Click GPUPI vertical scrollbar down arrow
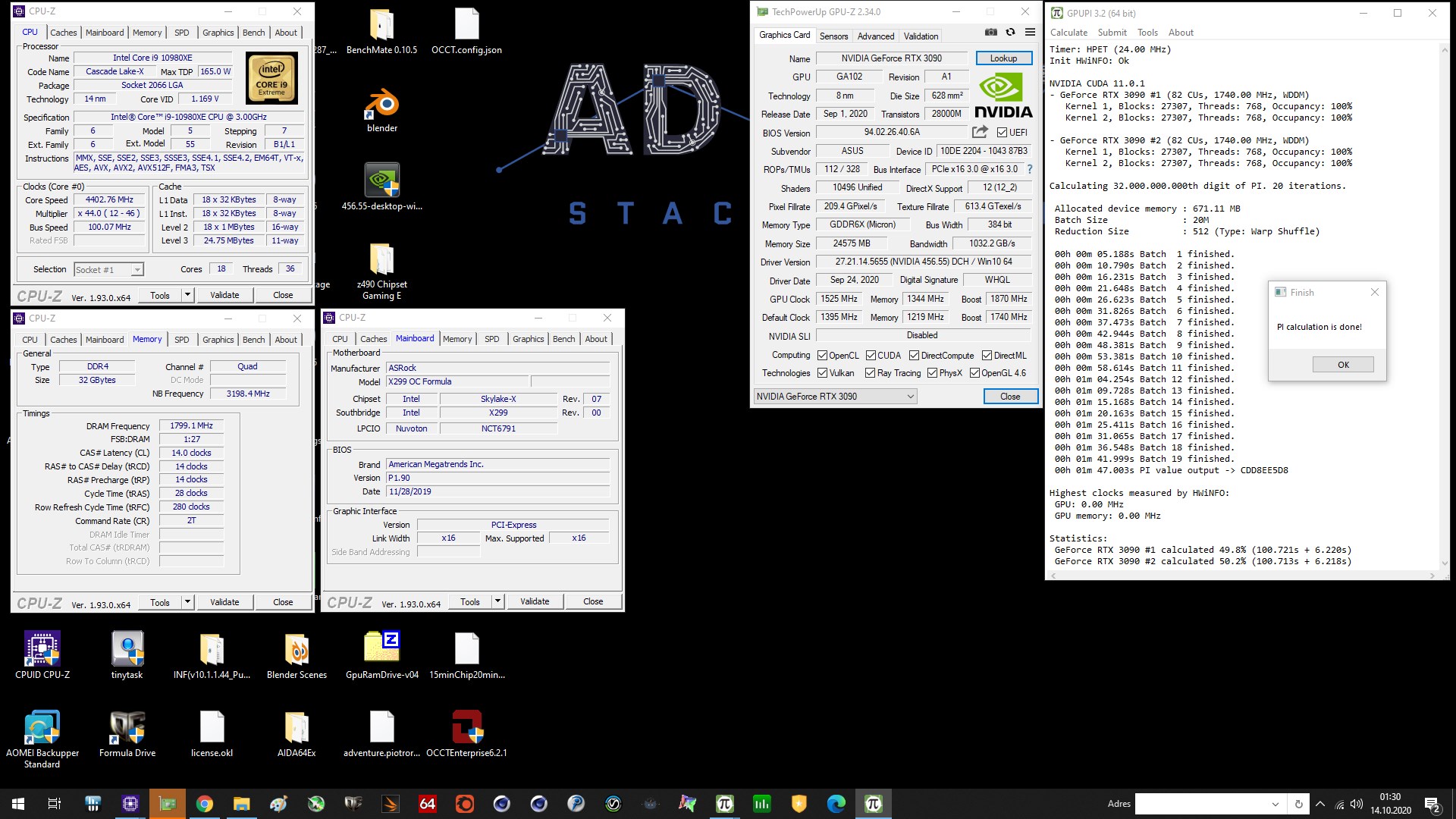The image size is (1456, 819). click(1445, 563)
